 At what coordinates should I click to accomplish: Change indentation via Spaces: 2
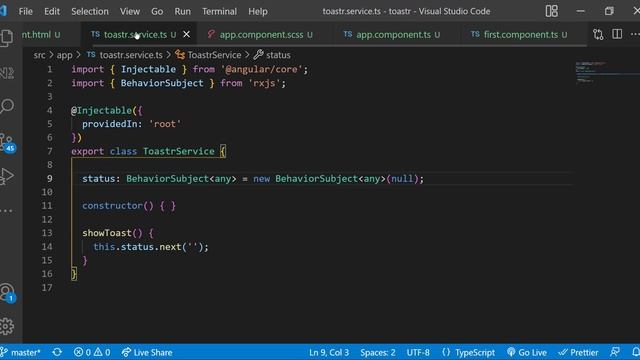[x=378, y=352]
